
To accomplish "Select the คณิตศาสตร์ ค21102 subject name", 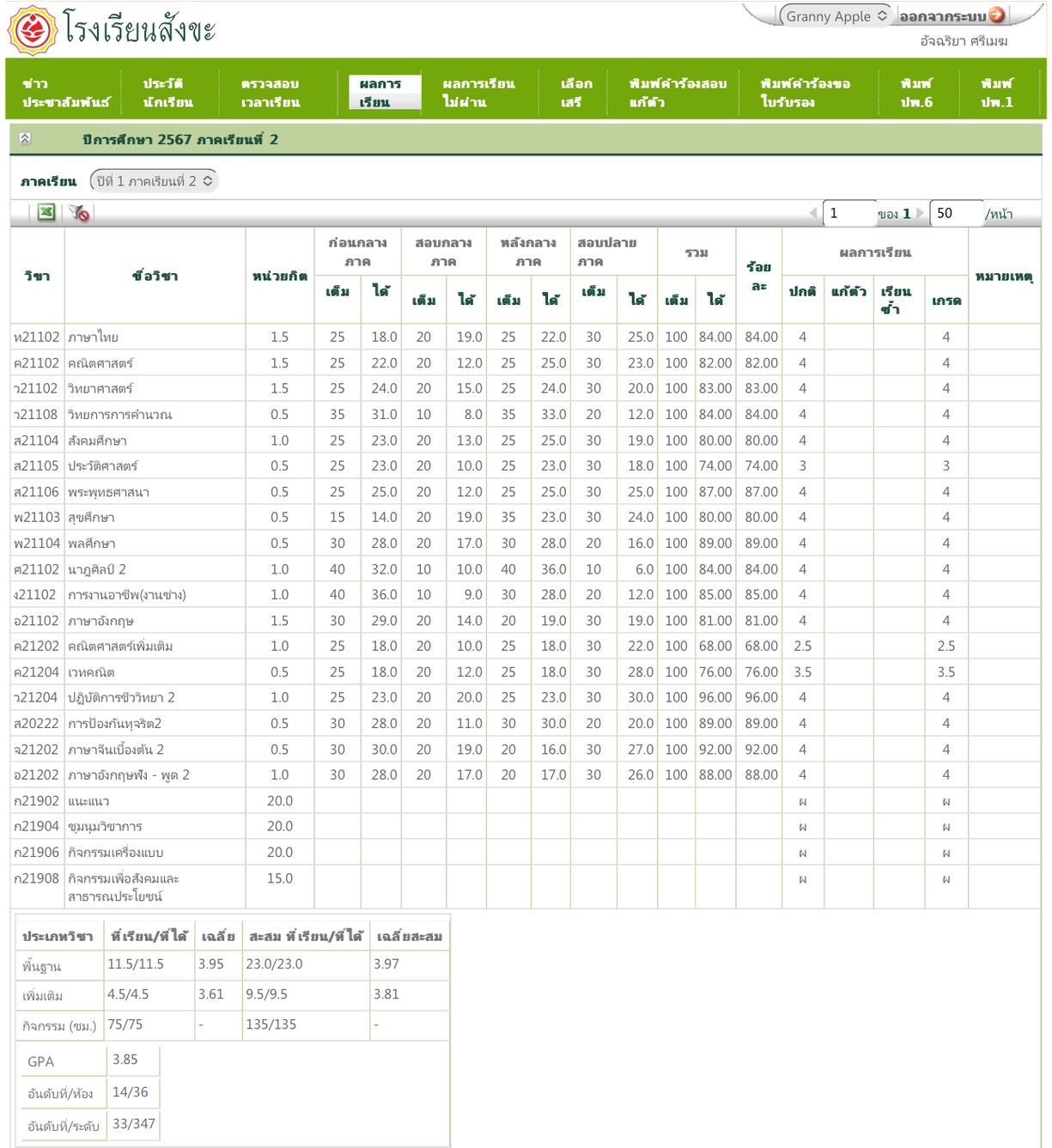I will click(x=100, y=363).
